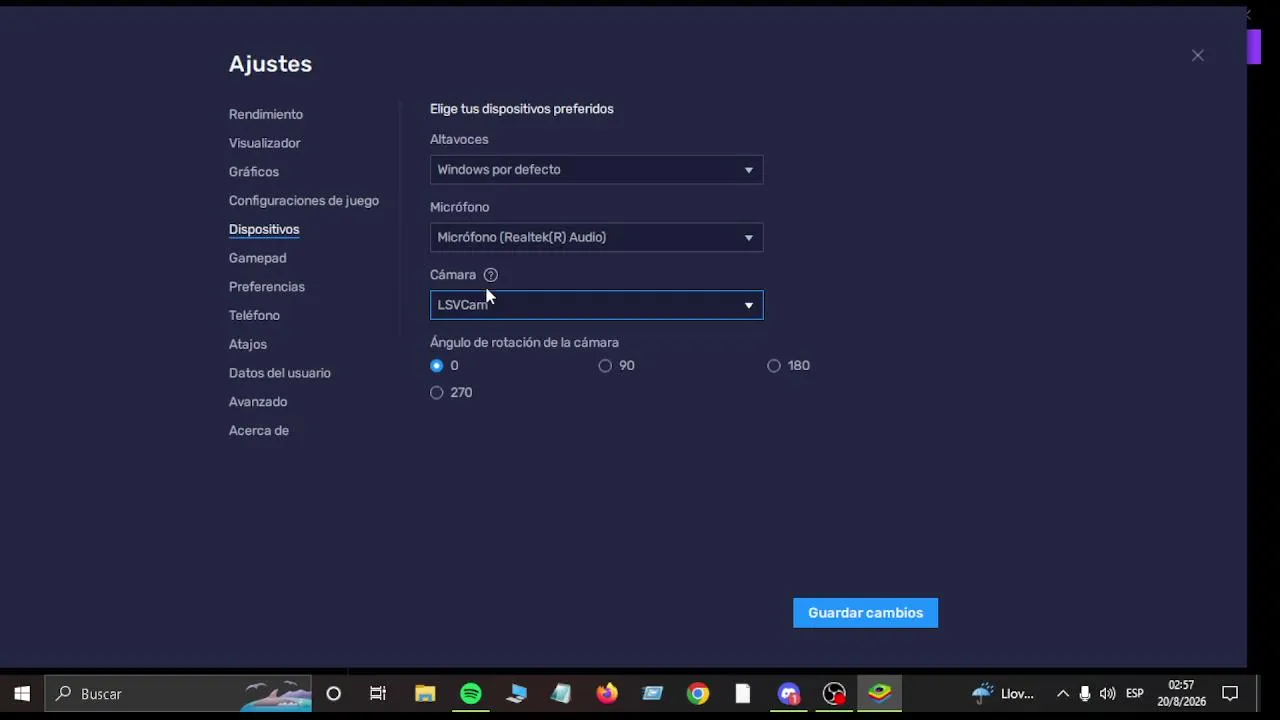This screenshot has height=720, width=1280.
Task: Open the weather widget in taskbar
Action: [x=1004, y=694]
